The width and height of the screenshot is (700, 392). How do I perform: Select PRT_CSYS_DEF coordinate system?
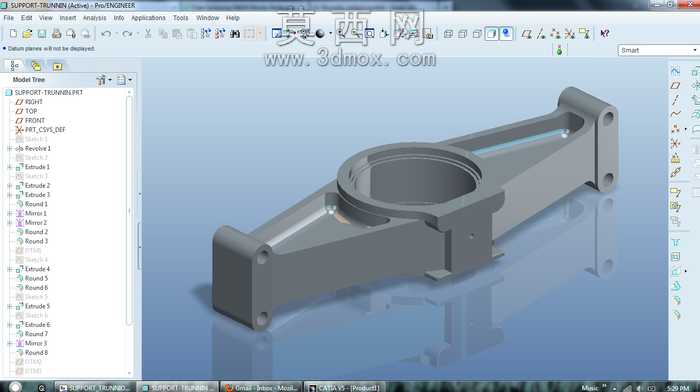[x=40, y=129]
